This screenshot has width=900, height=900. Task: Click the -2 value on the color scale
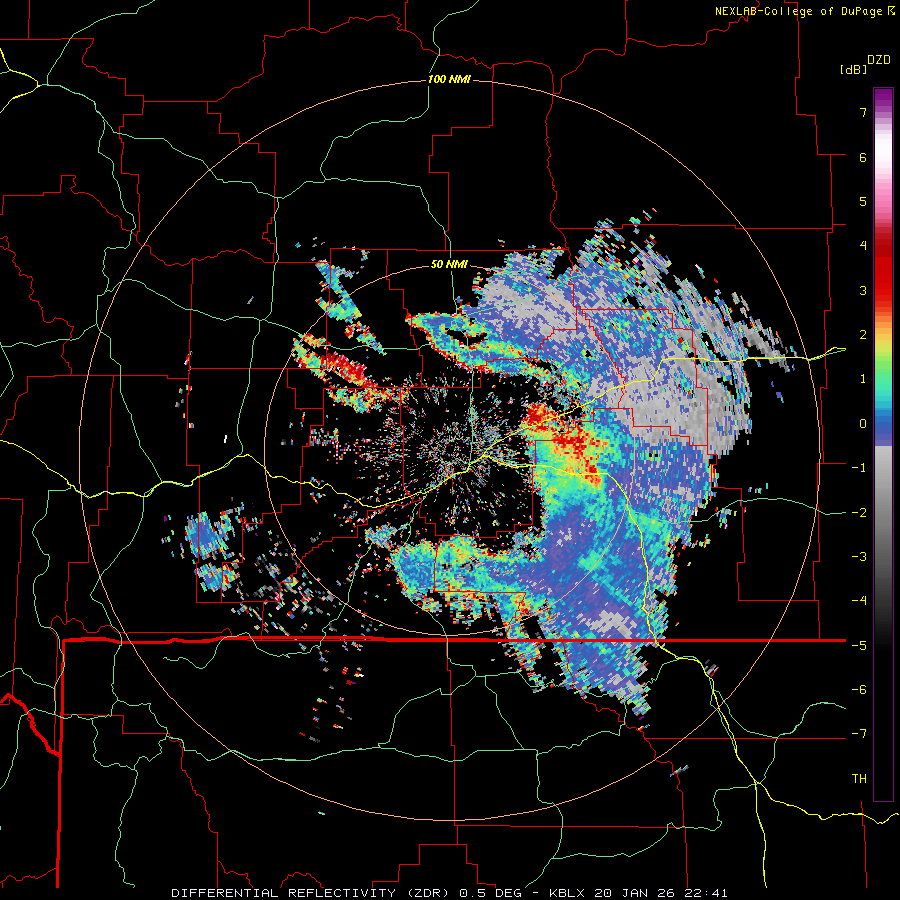tap(859, 513)
